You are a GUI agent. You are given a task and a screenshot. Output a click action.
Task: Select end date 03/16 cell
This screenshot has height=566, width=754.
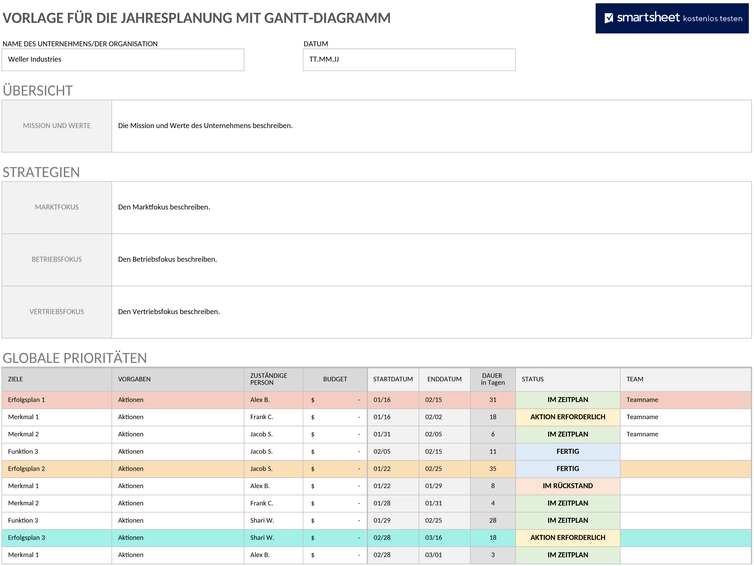444,538
